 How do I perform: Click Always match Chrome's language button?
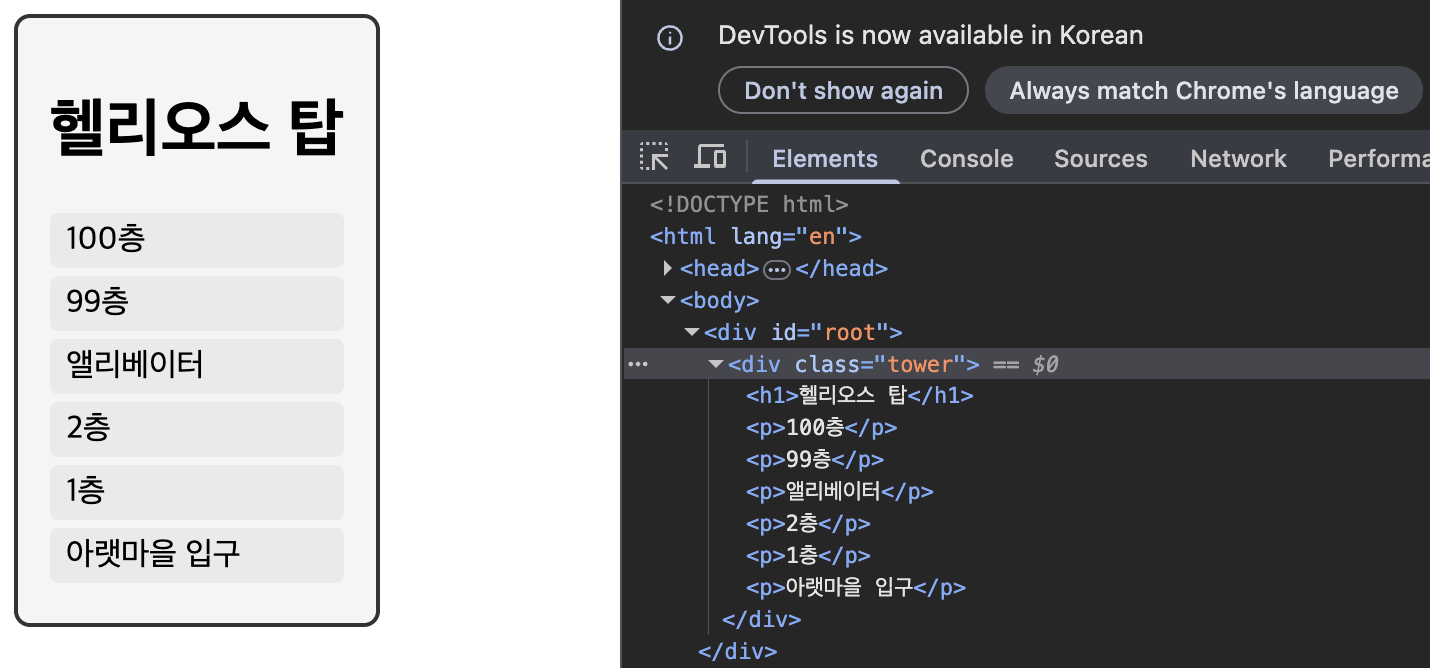[1204, 91]
